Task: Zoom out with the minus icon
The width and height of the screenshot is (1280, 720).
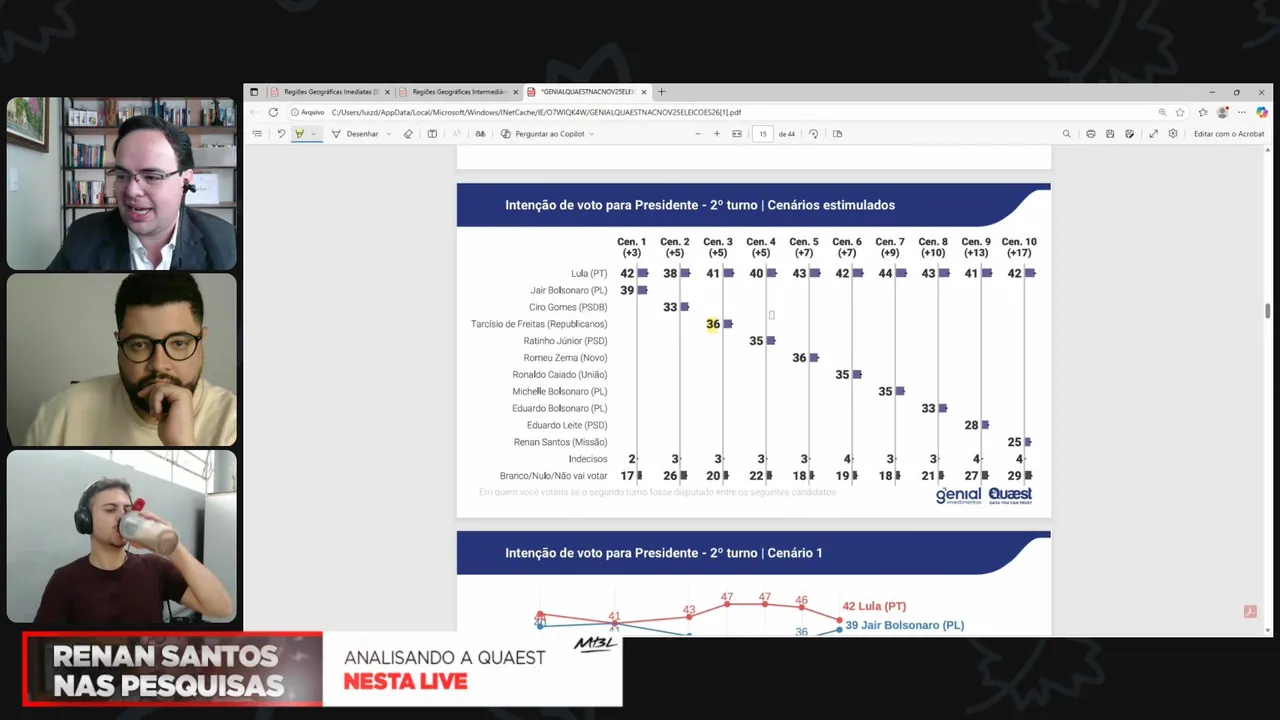Action: (698, 134)
